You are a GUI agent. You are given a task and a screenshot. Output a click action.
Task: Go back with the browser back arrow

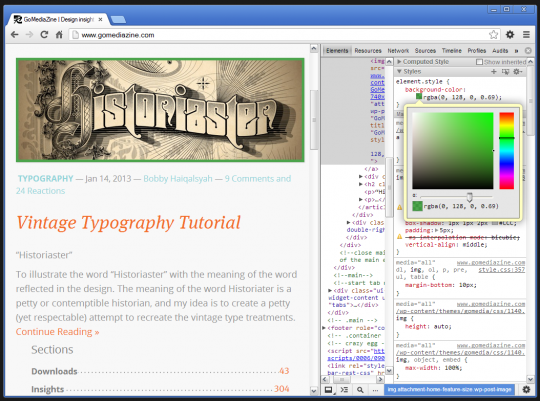click(14, 35)
